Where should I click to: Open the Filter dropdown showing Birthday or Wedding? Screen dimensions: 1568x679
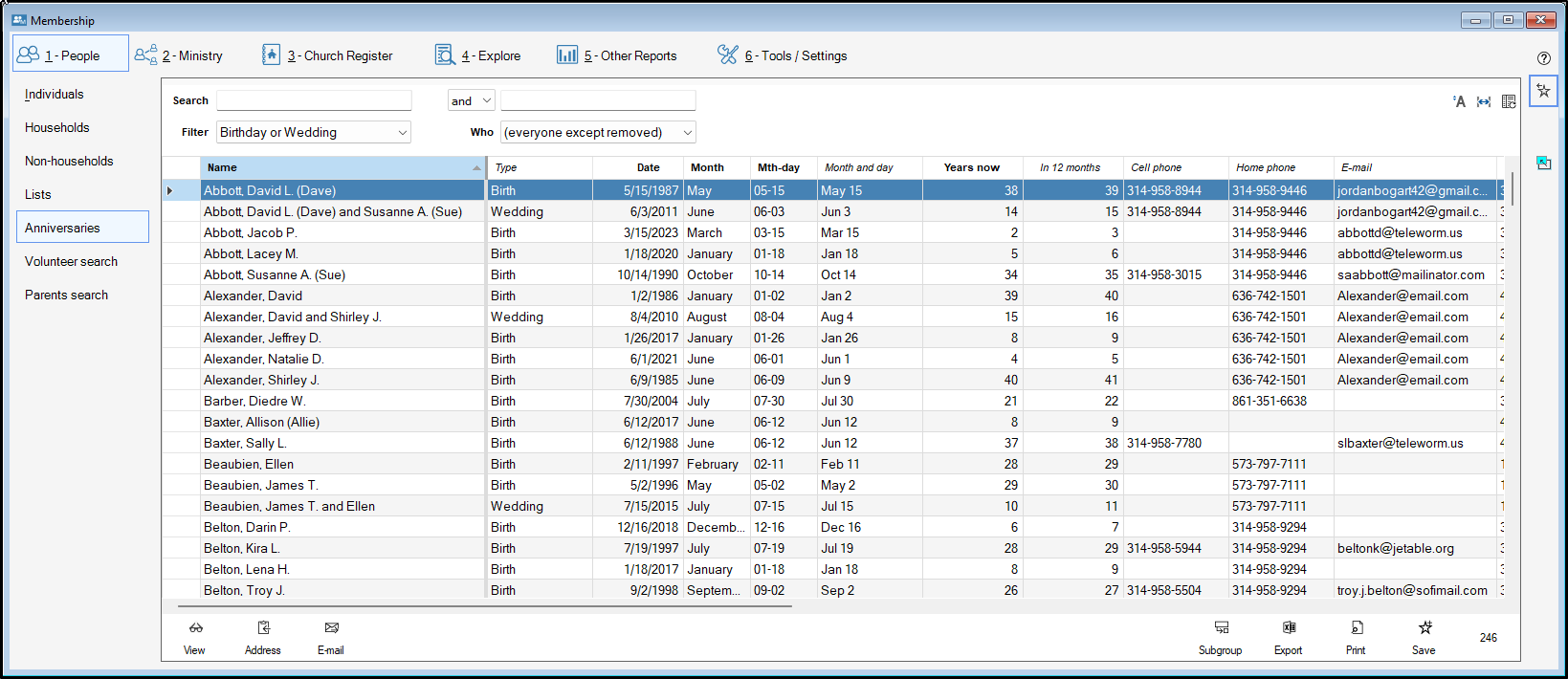[x=314, y=132]
